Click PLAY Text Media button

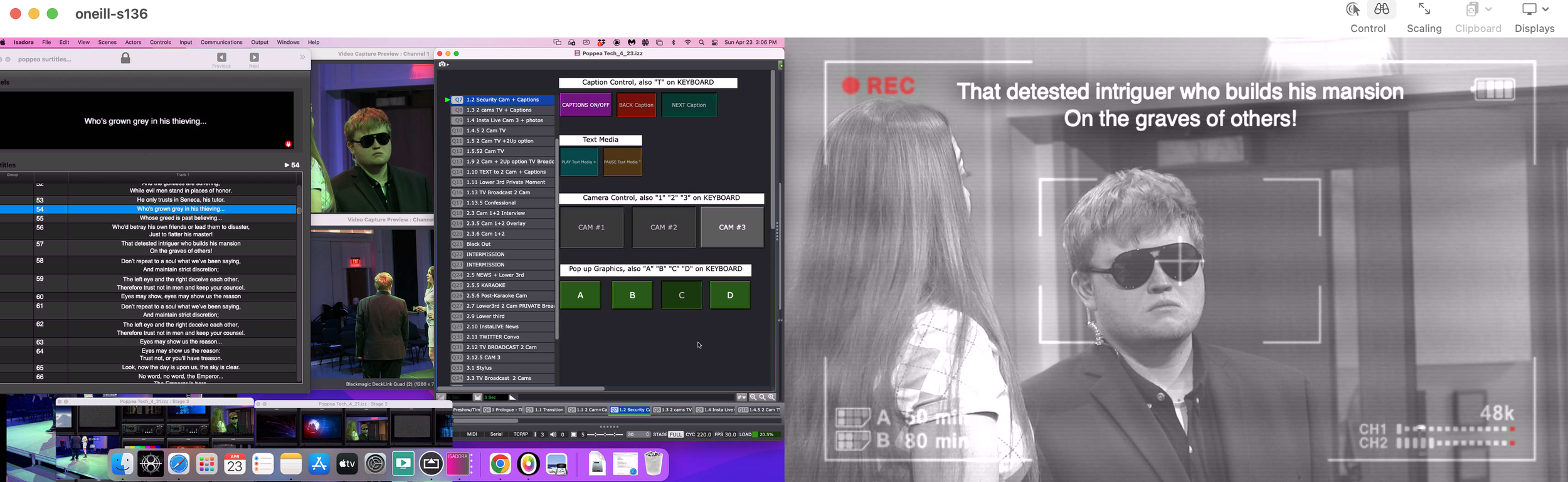(x=578, y=162)
